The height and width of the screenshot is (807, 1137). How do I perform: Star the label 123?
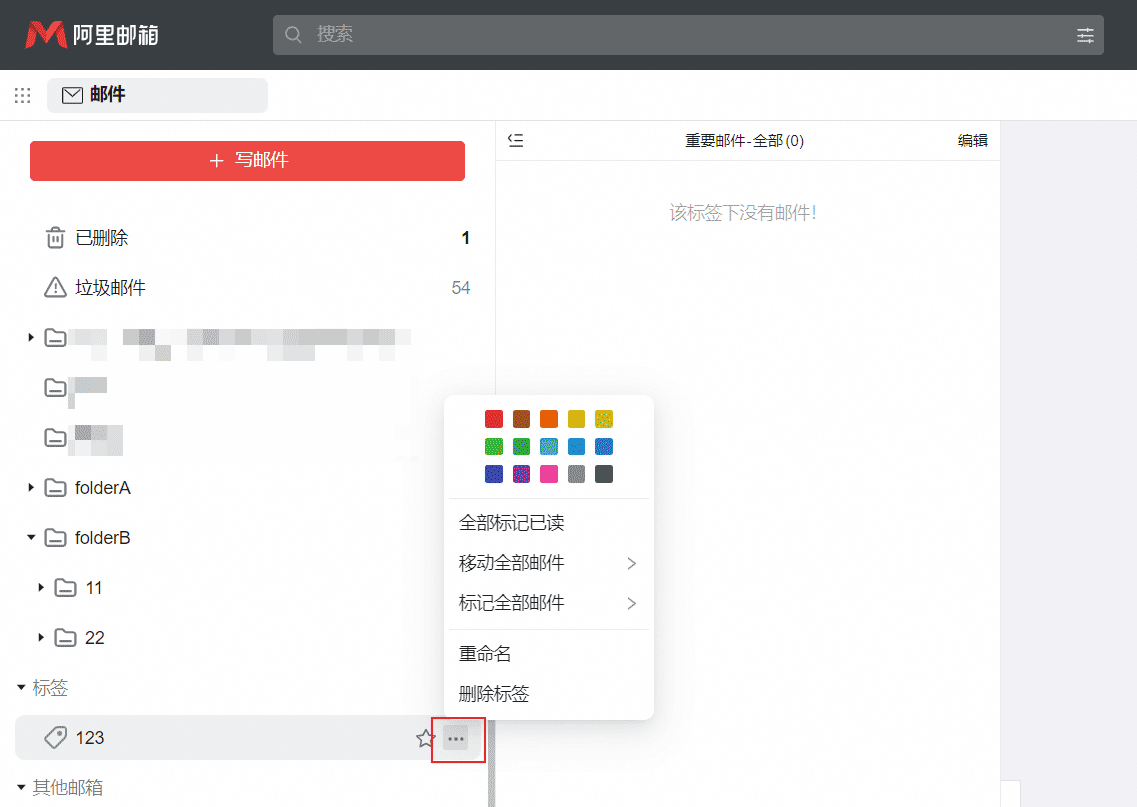424,739
